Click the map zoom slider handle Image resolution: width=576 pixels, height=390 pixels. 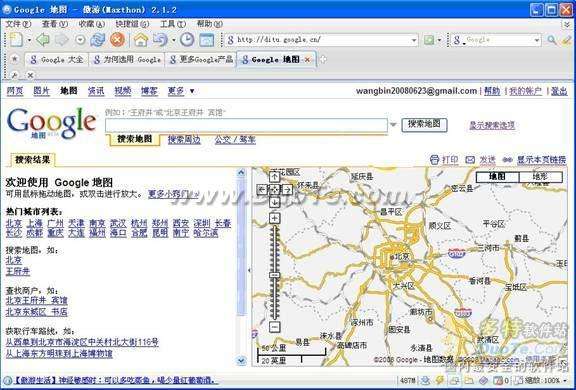(275, 275)
